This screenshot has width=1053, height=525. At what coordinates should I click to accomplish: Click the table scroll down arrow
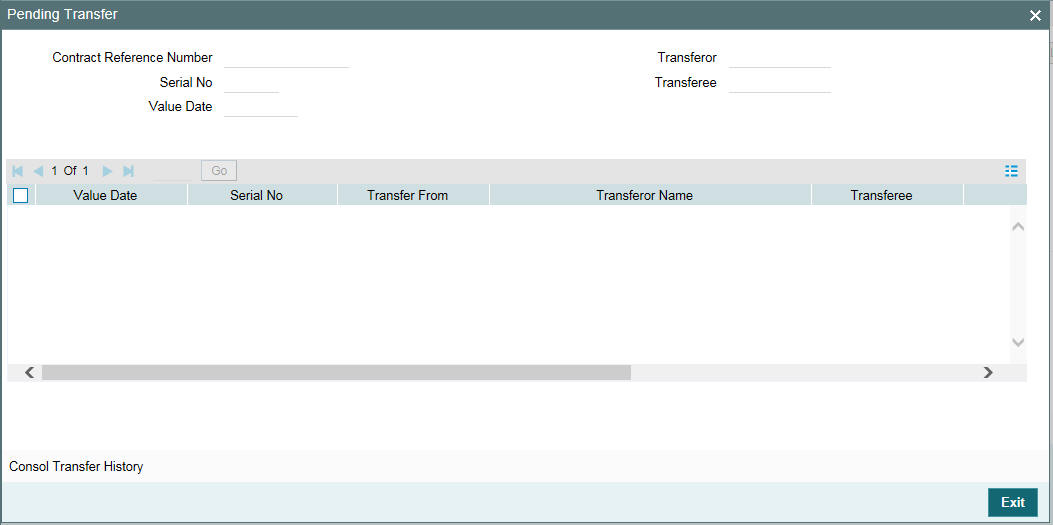[1018, 342]
